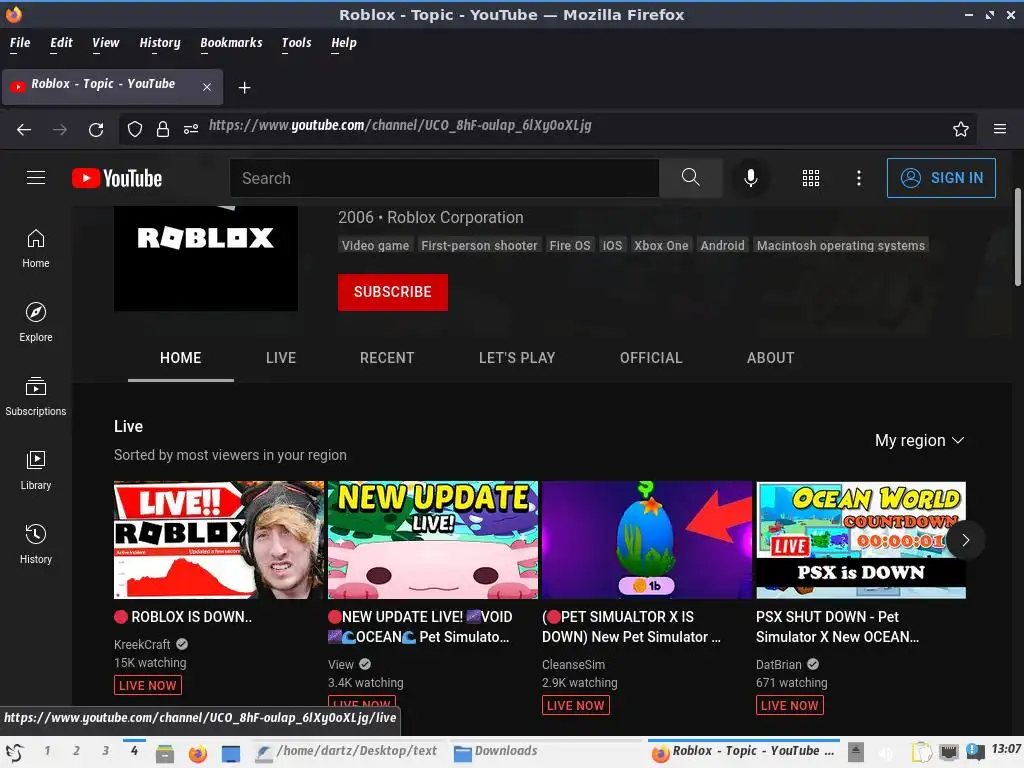
Task: Start voice search with the microphone icon
Action: tap(751, 178)
